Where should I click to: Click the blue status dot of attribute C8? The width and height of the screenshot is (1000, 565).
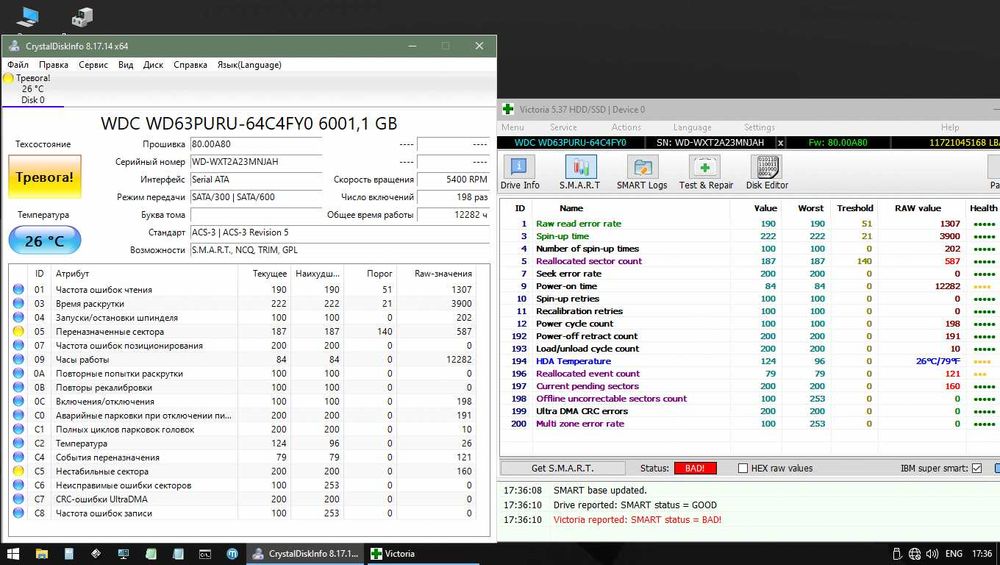18,513
